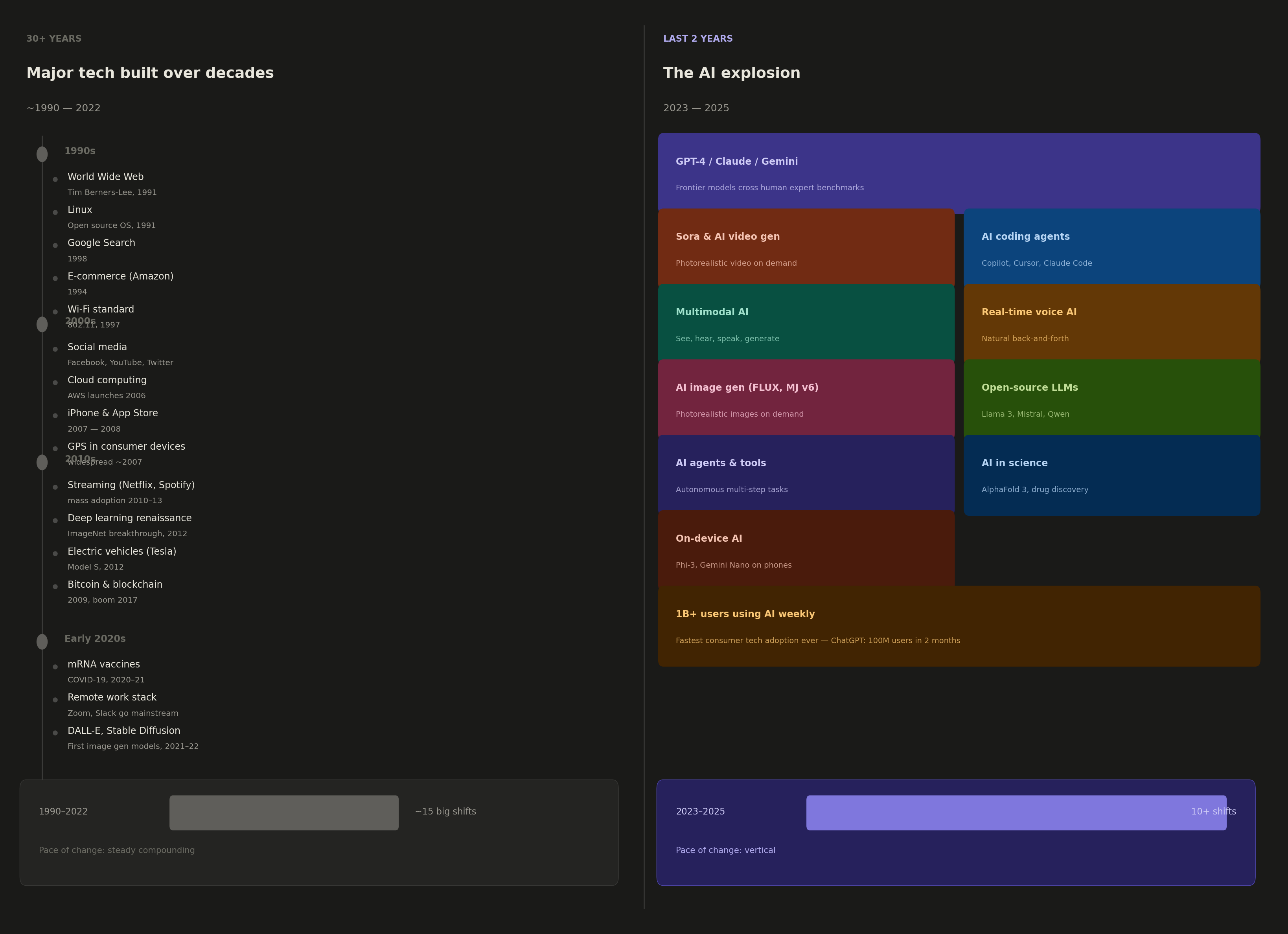
Task: Select the Multimodal AI card
Action: pyautogui.click(x=806, y=324)
